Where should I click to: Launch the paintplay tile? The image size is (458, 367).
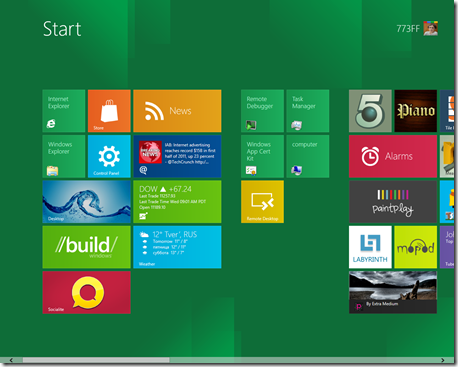(x=393, y=201)
